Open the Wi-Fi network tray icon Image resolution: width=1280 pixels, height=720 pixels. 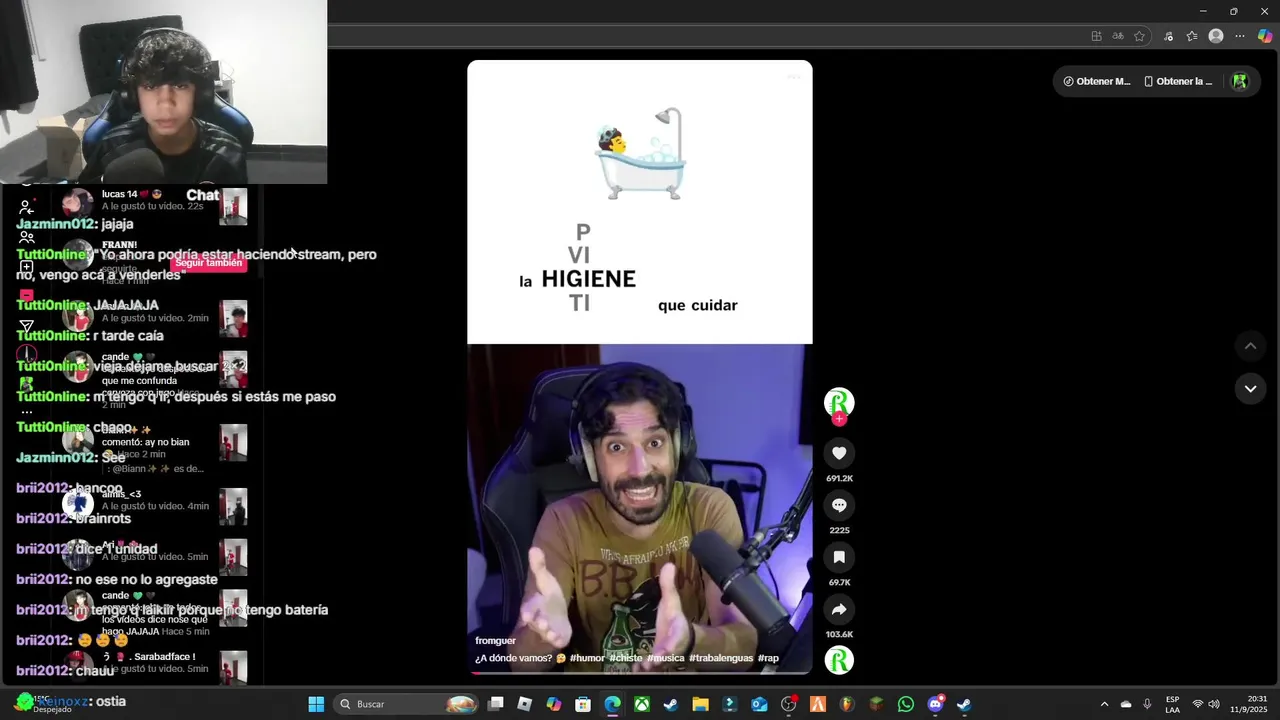1198,704
